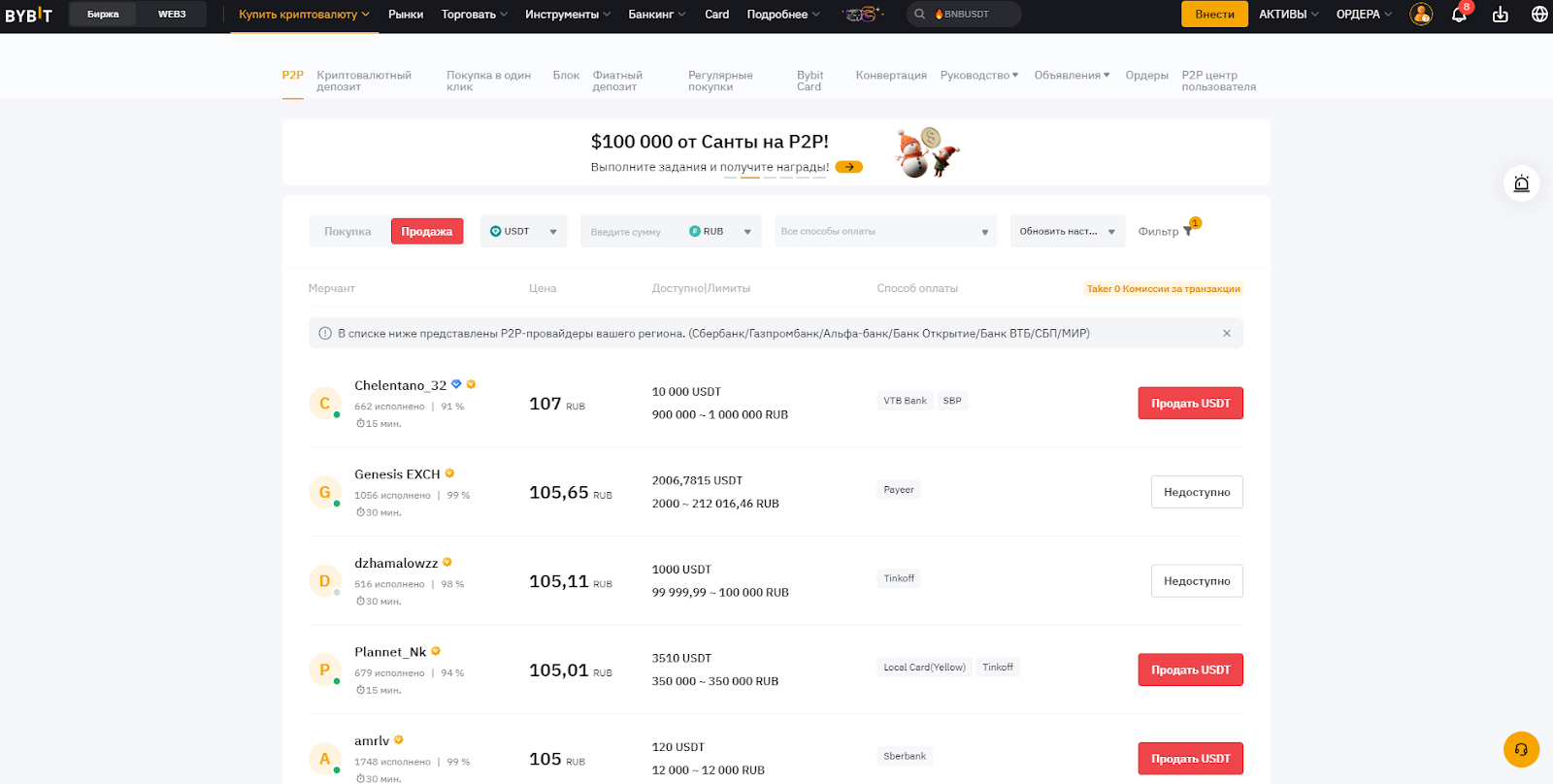Open the notifications bell icon
The width and height of the screenshot is (1553, 784).
click(1459, 15)
